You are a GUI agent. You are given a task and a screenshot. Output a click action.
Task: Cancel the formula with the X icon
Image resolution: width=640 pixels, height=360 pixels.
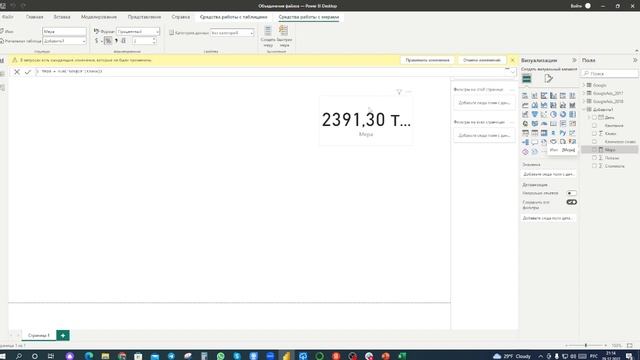(17, 72)
